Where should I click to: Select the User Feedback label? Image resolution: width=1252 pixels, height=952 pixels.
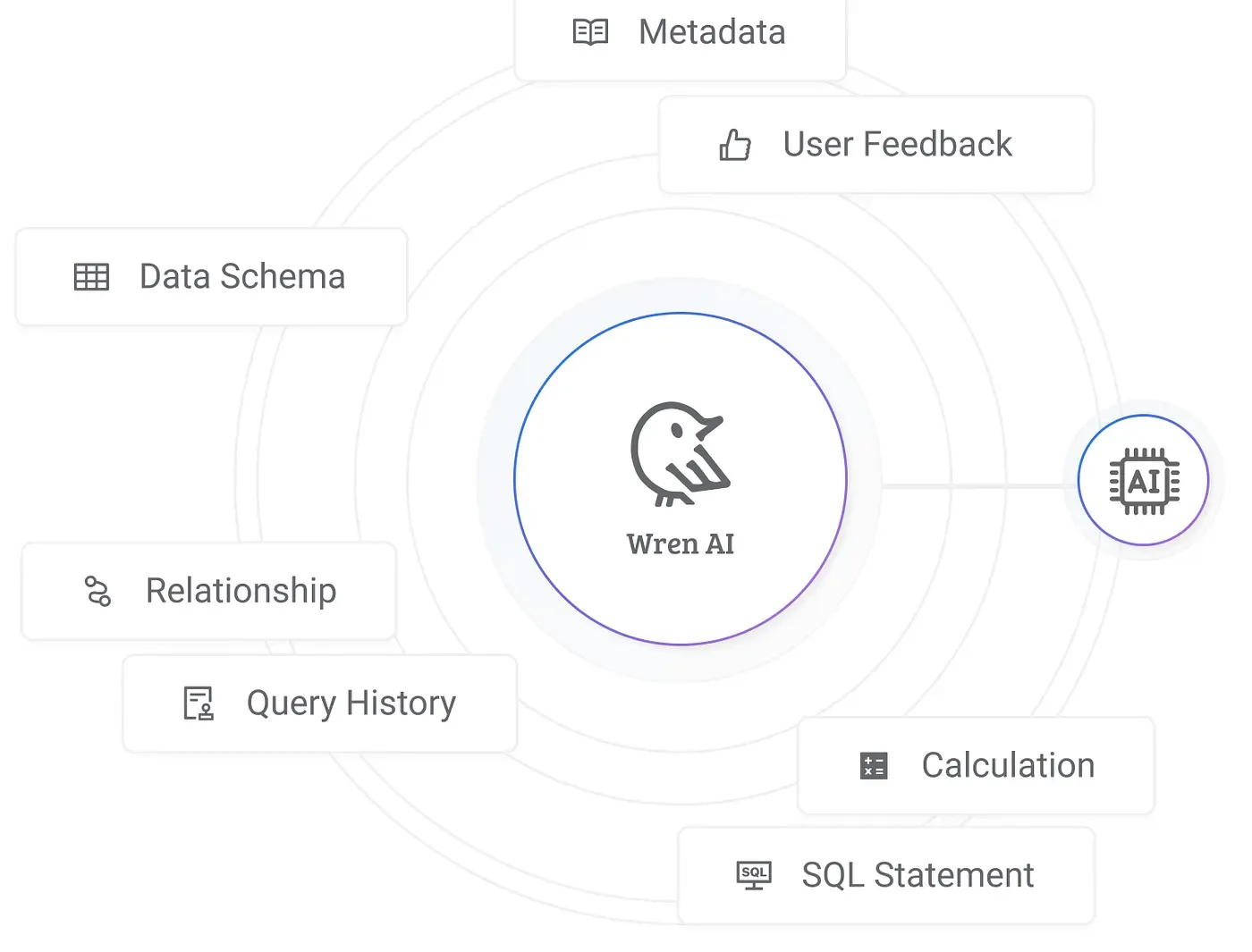tap(897, 145)
